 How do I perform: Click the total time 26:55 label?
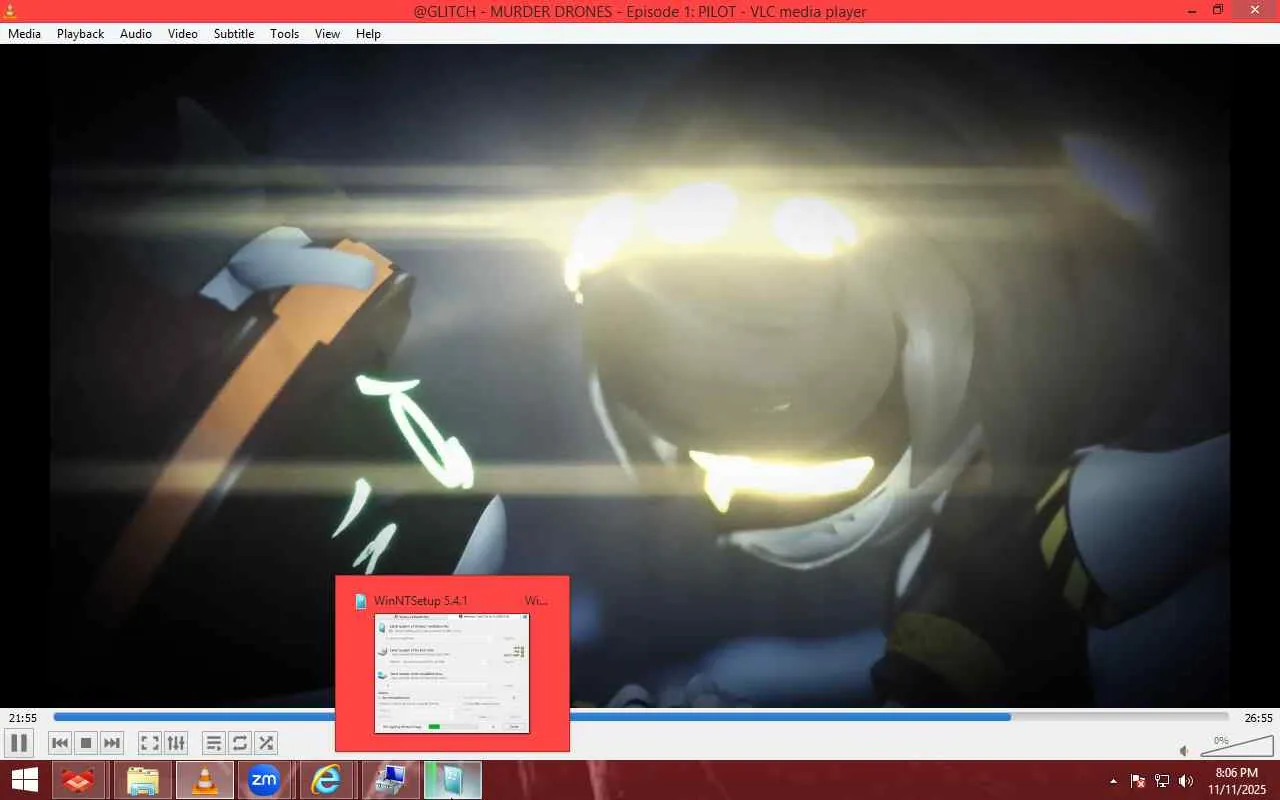click(1258, 718)
